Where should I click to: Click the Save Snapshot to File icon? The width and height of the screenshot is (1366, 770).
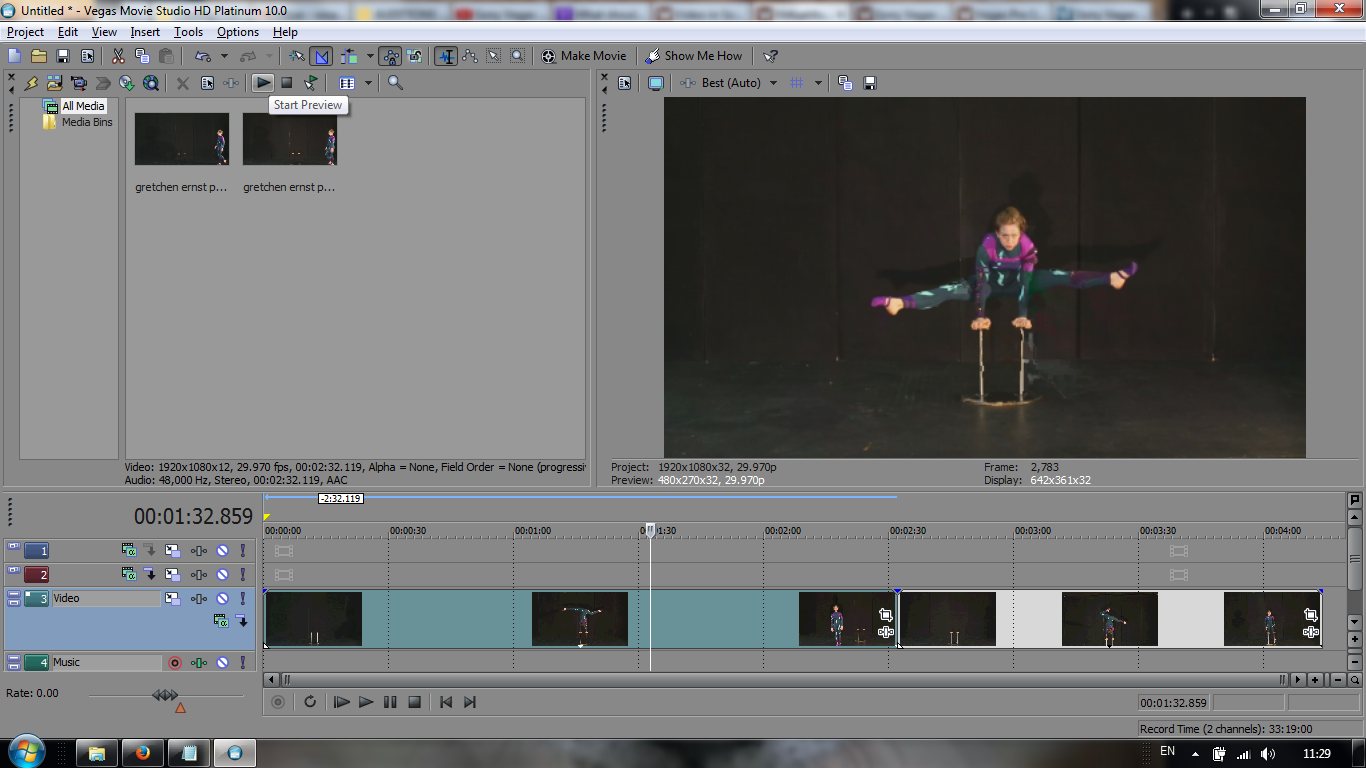pos(870,83)
